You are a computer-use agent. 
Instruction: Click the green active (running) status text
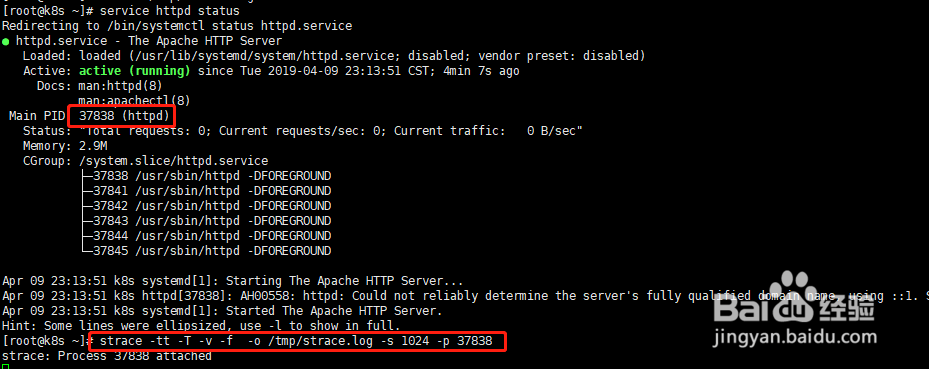[134, 71]
